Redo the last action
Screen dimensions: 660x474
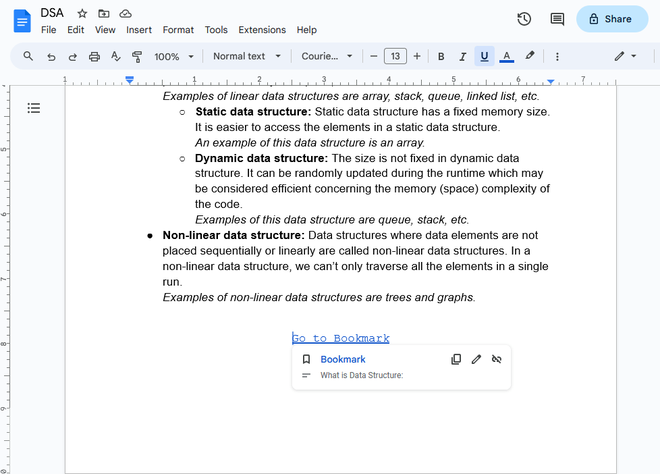click(73, 56)
